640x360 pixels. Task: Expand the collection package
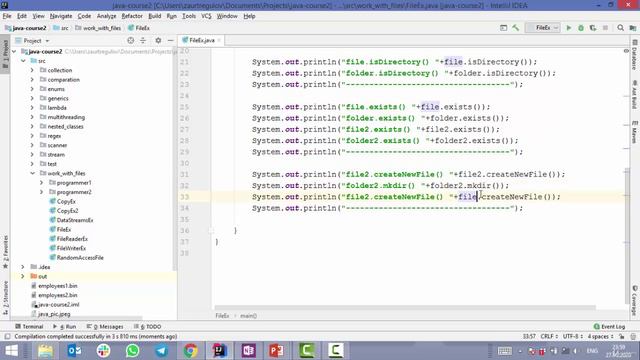click(x=32, y=70)
